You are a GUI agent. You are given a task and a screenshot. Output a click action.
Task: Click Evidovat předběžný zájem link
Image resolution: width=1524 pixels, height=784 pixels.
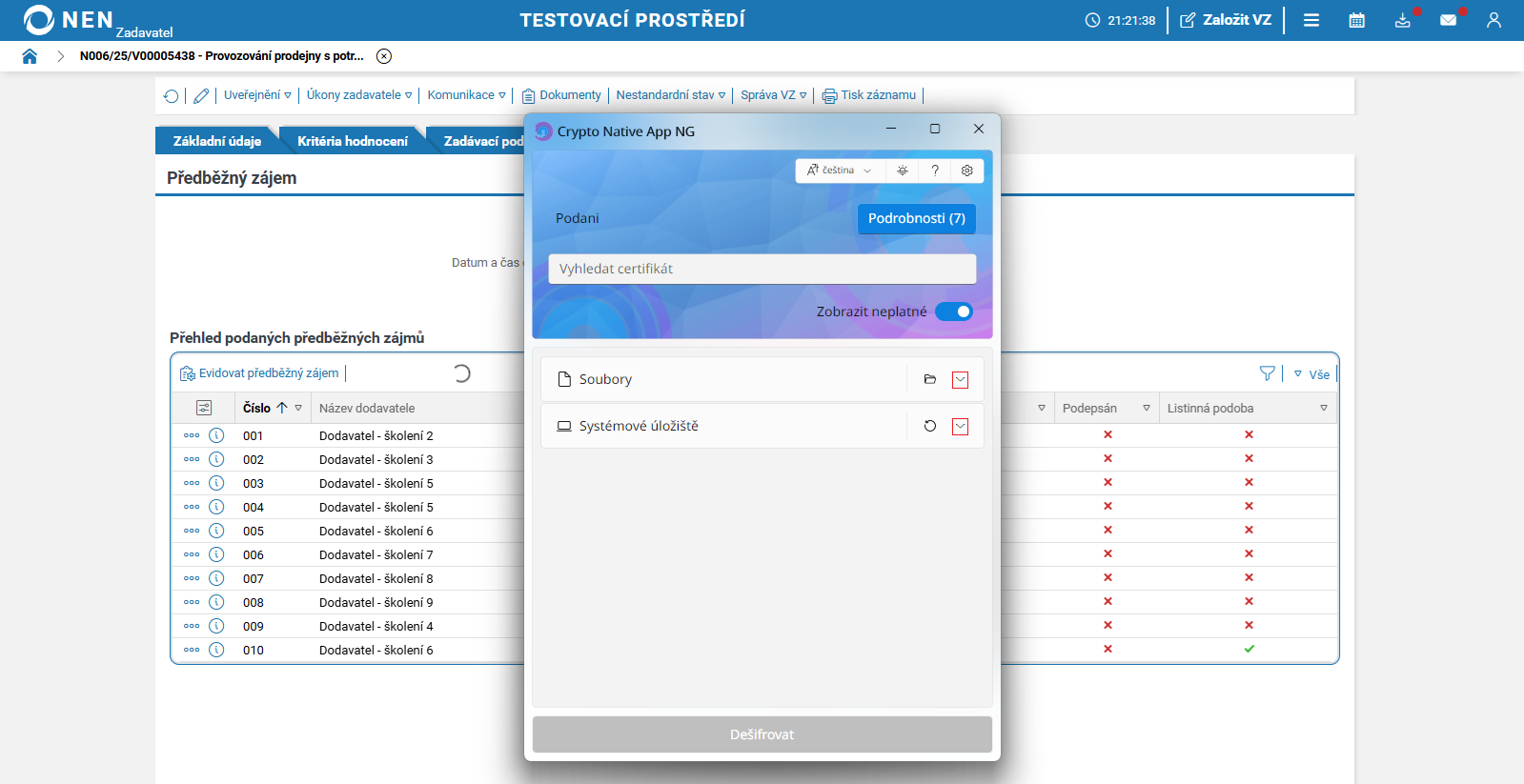tap(259, 373)
